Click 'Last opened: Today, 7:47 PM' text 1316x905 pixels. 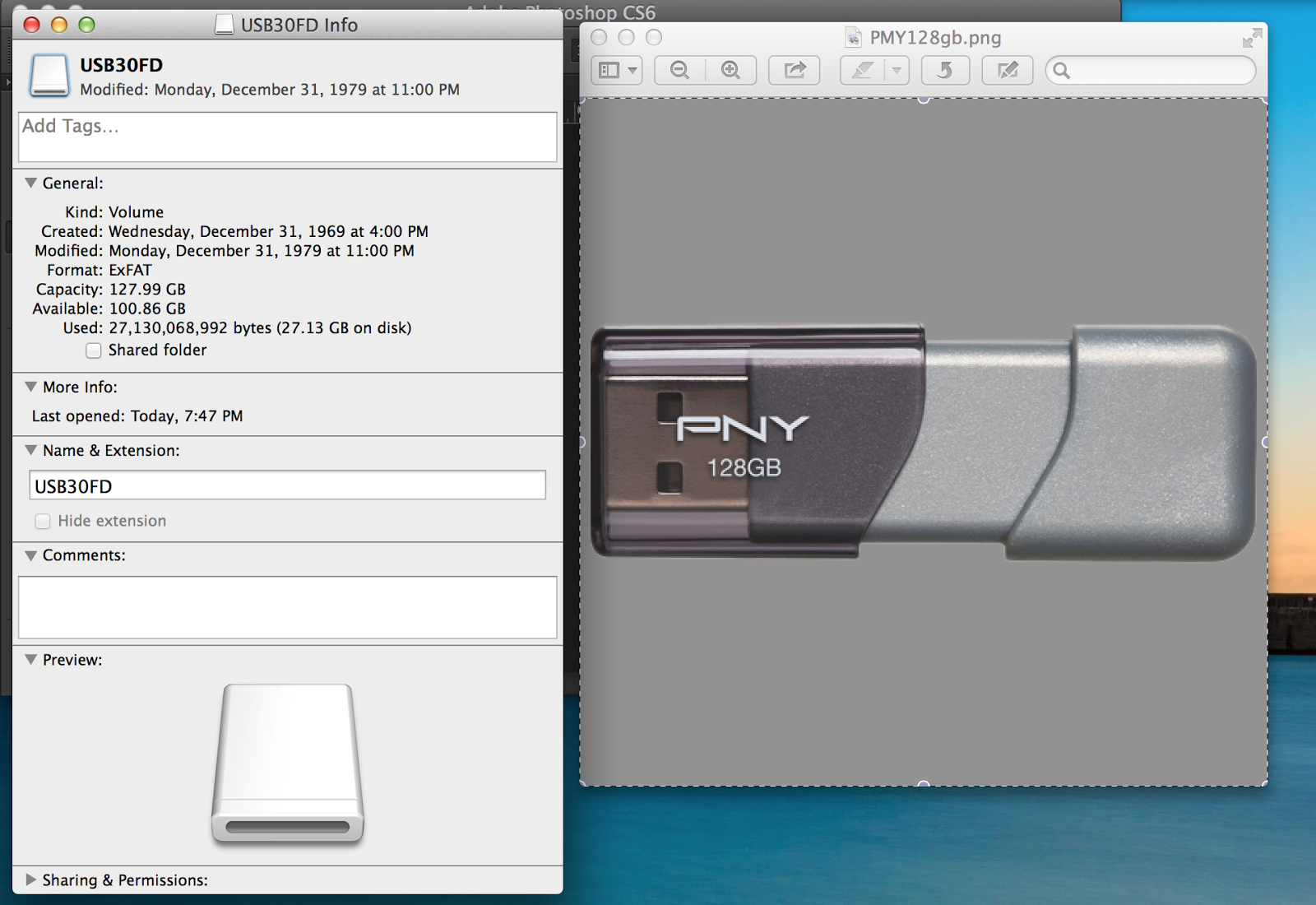137,416
